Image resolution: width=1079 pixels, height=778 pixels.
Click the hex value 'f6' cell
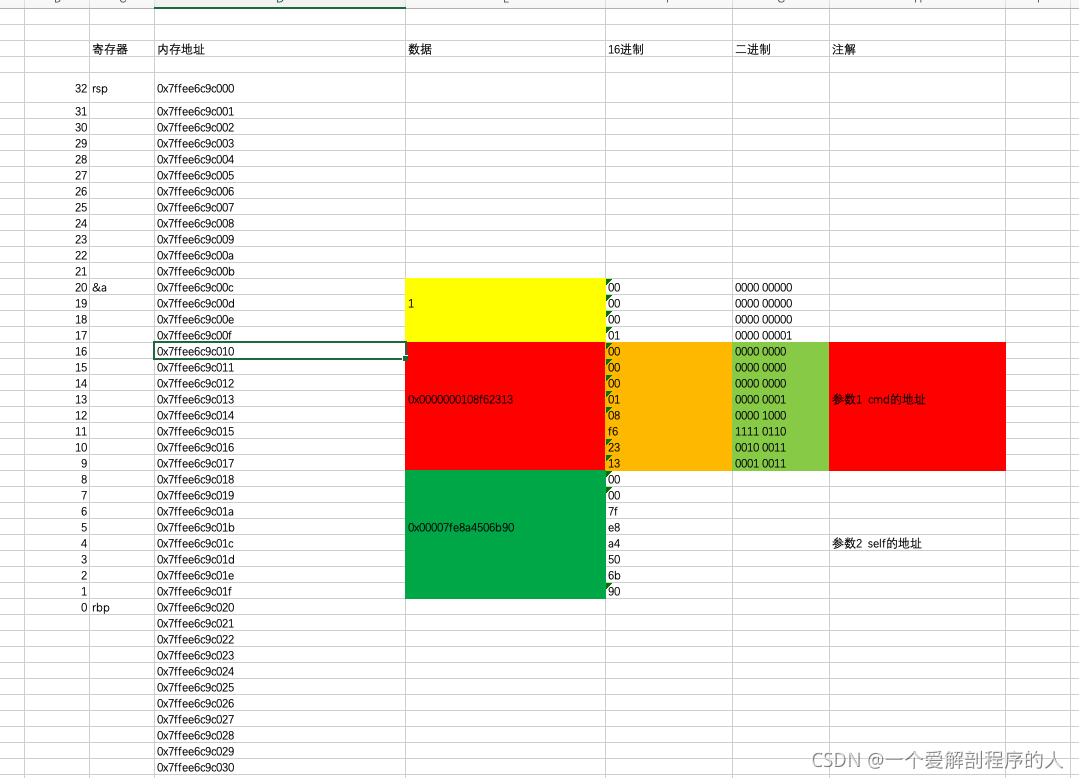pyautogui.click(x=669, y=431)
